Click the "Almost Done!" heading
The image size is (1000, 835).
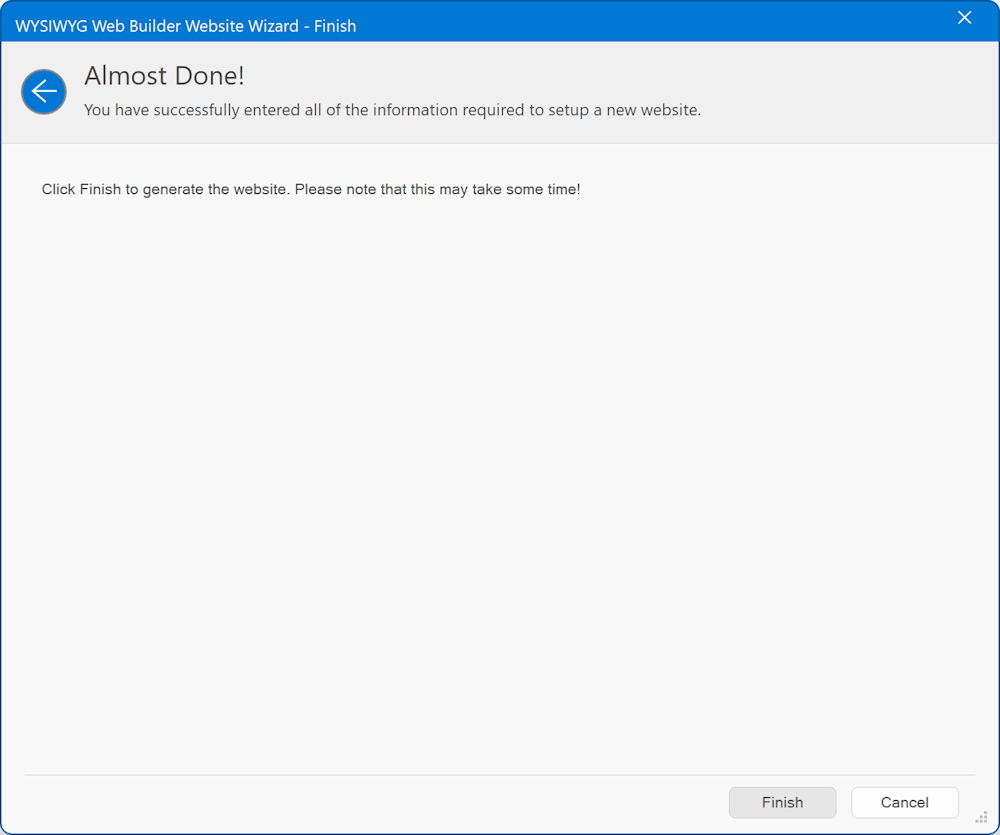(x=164, y=76)
